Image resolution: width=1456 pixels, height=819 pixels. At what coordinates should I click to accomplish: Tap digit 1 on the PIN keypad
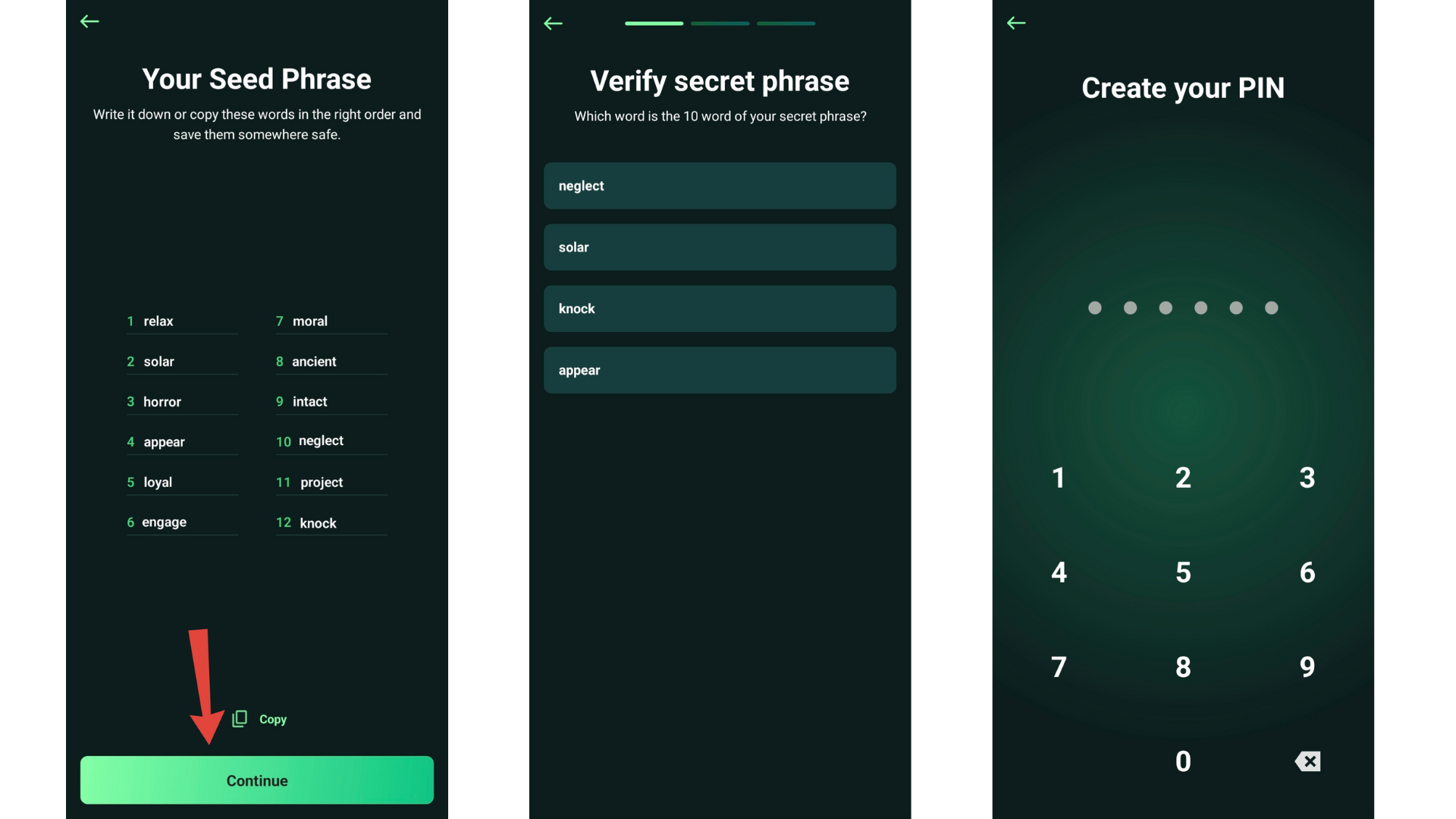1059,478
